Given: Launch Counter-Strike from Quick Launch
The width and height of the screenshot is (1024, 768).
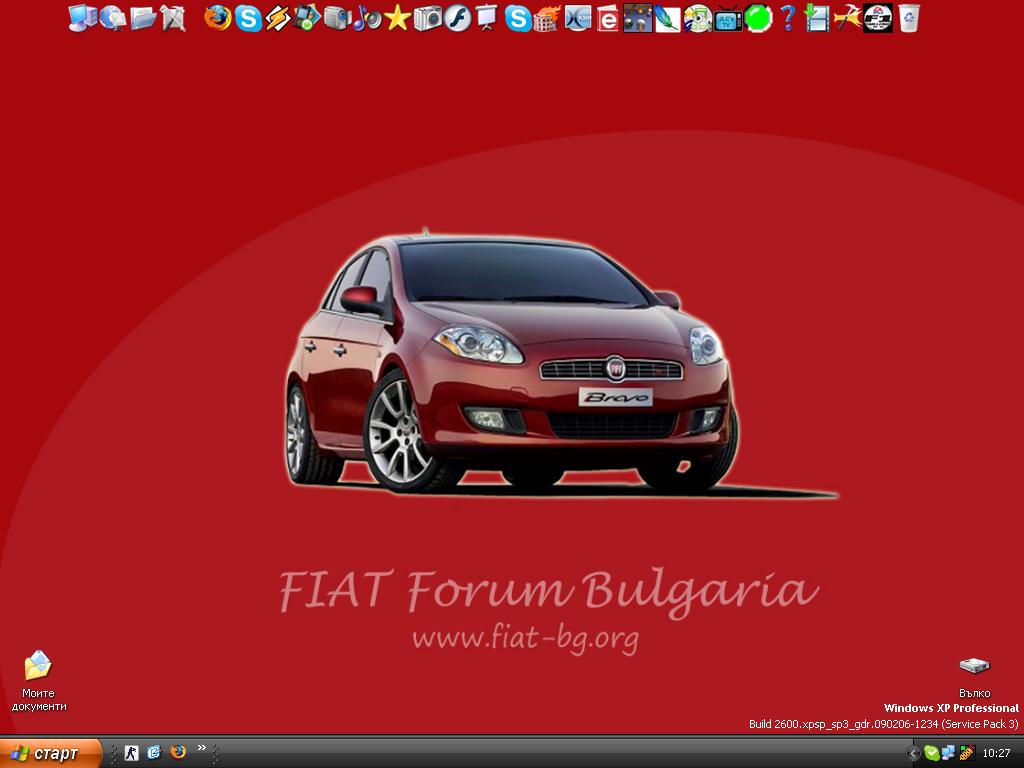Looking at the screenshot, I should click(x=131, y=752).
